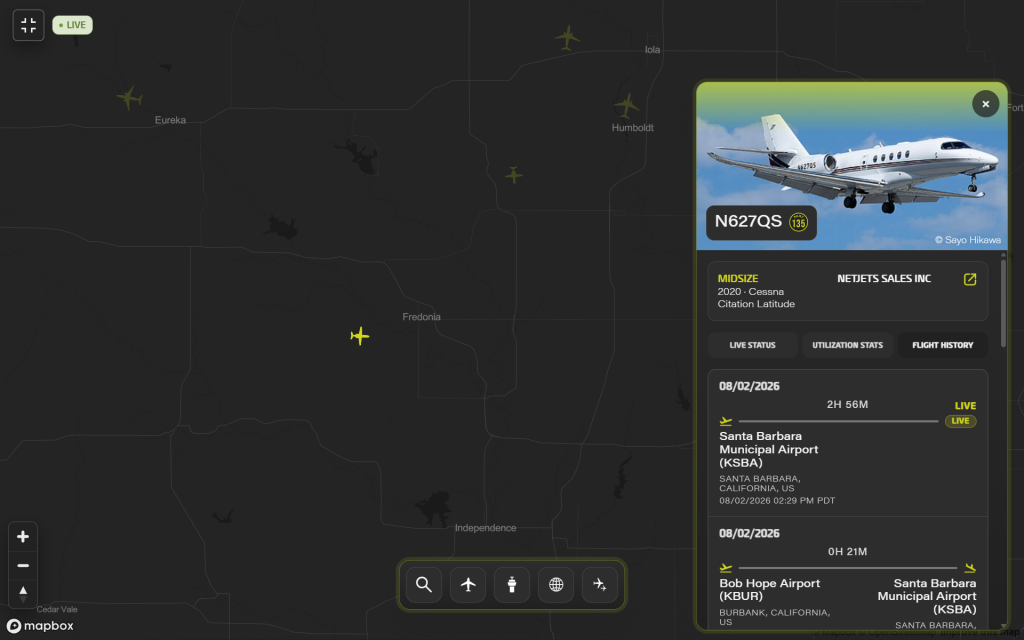Switch to Live Status tab
This screenshot has width=1024, height=640.
coord(752,345)
